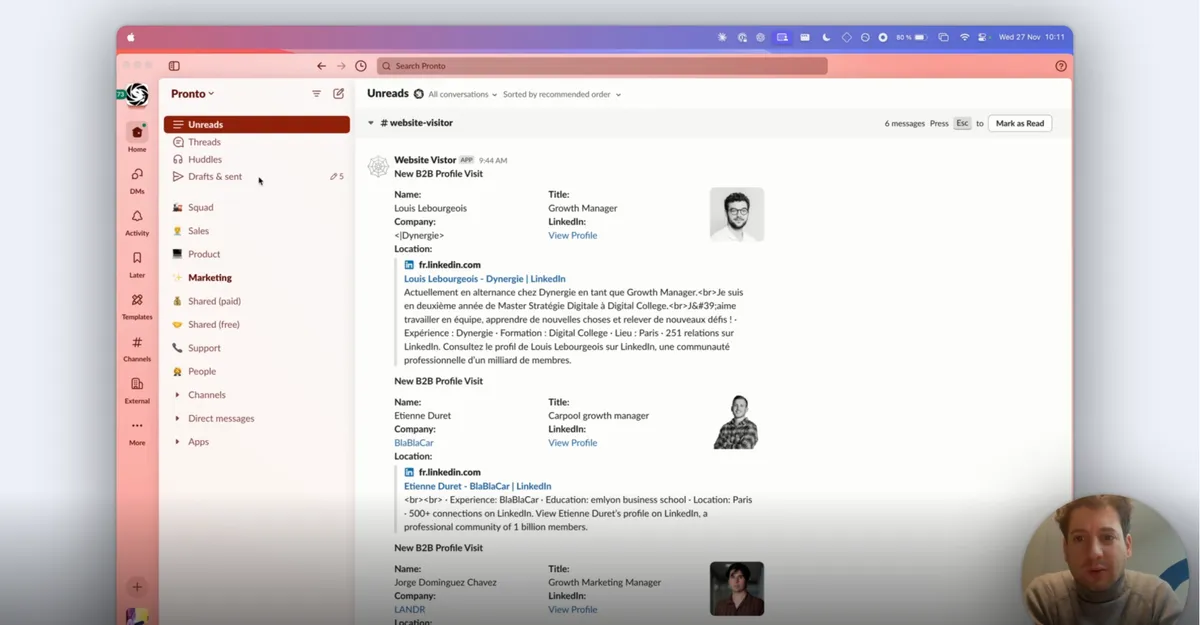Select Drafts & sent in the sidebar
The image size is (1200, 625).
[257, 177]
